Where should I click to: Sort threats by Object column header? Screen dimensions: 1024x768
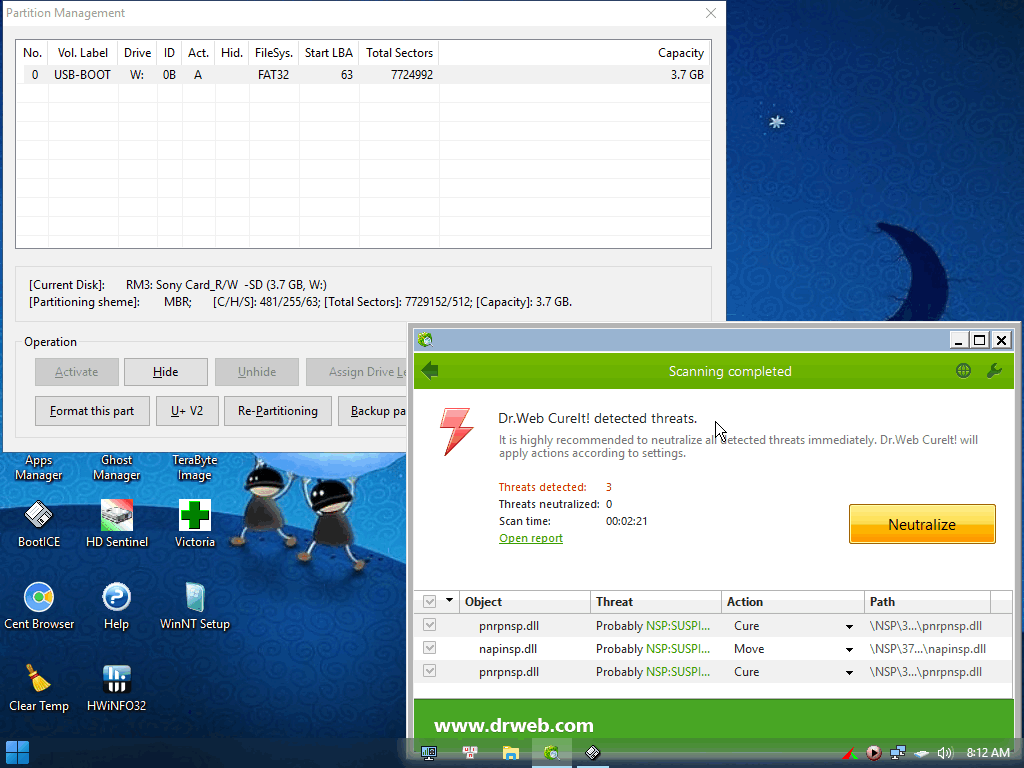pyautogui.click(x=525, y=601)
